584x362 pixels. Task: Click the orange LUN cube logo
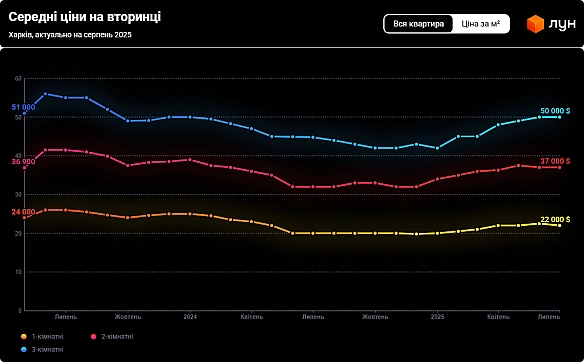[535, 24]
